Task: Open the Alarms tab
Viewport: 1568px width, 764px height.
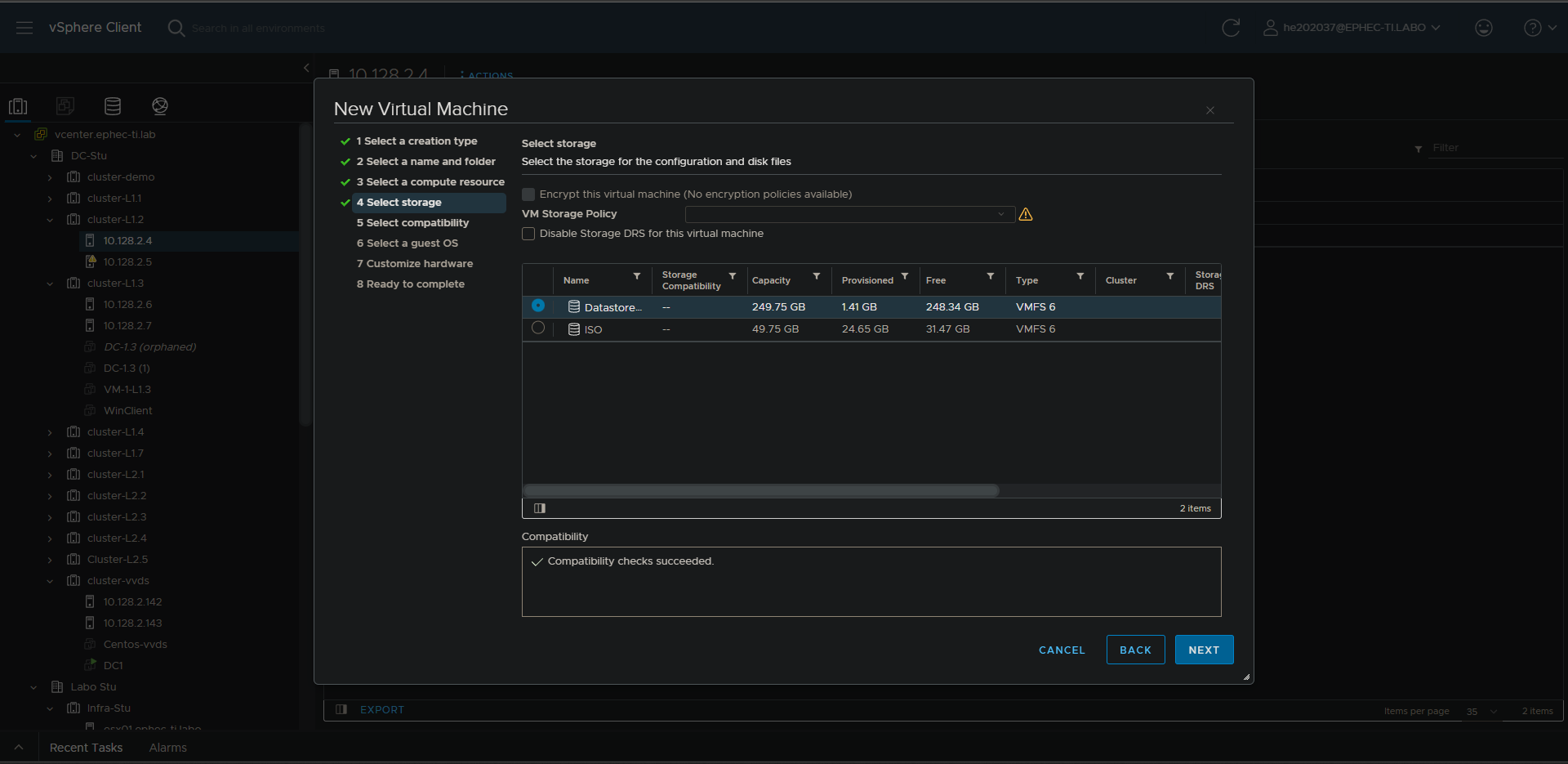Action: [x=167, y=748]
